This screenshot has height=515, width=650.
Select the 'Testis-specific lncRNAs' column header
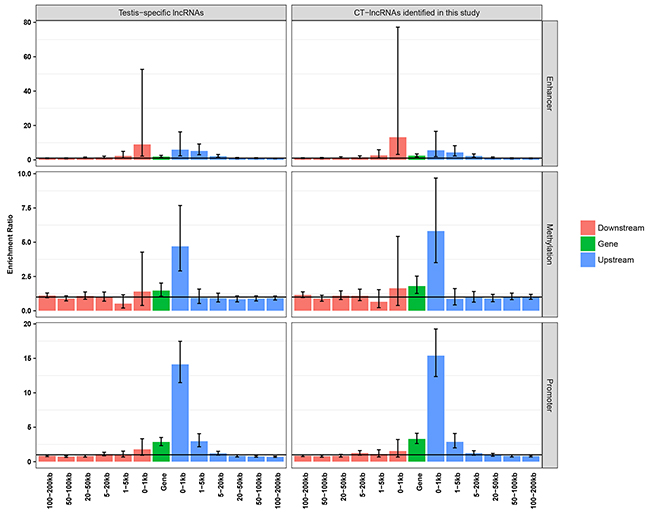click(161, 12)
